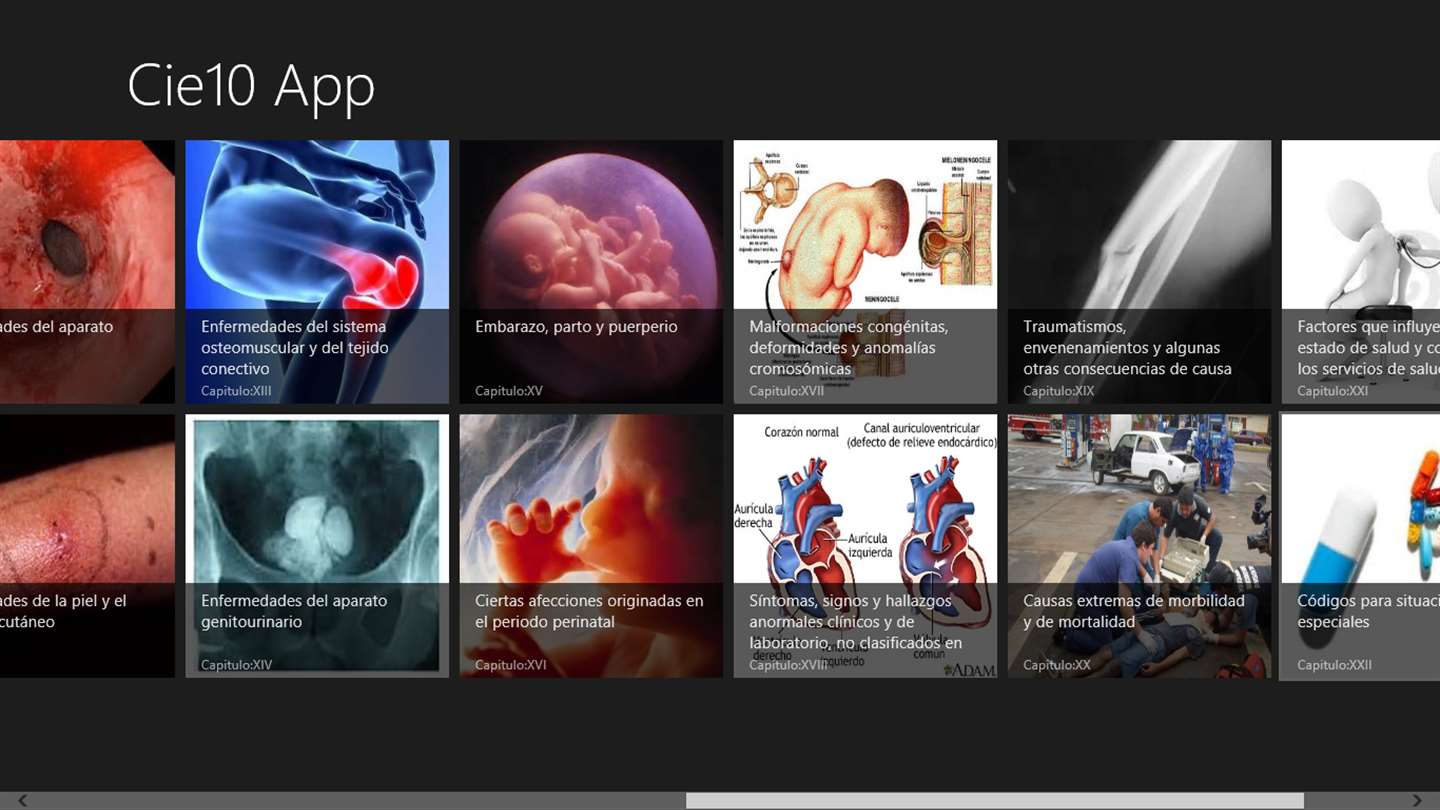Click the Cie10 App title
This screenshot has width=1440, height=810.
coord(251,86)
